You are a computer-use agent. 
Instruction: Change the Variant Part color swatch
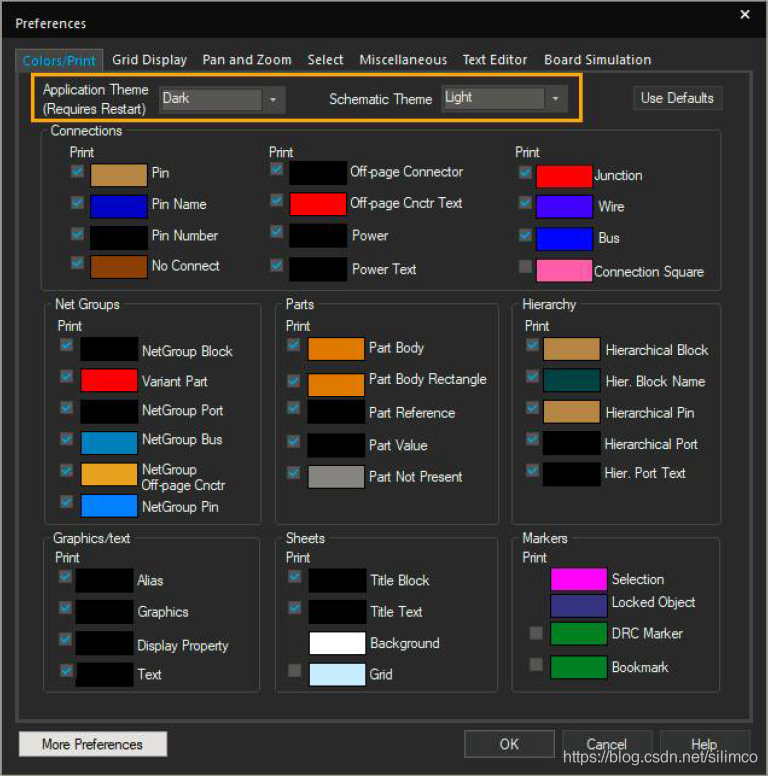coord(109,381)
